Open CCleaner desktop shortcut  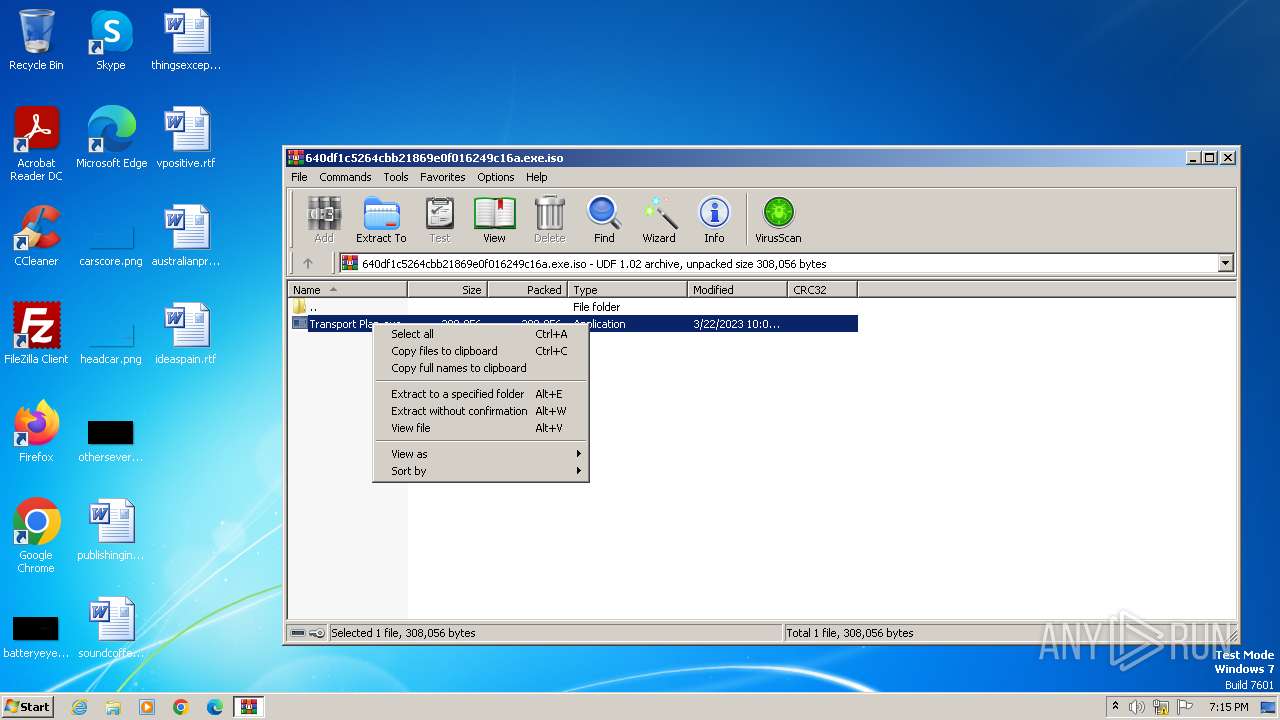(36, 236)
